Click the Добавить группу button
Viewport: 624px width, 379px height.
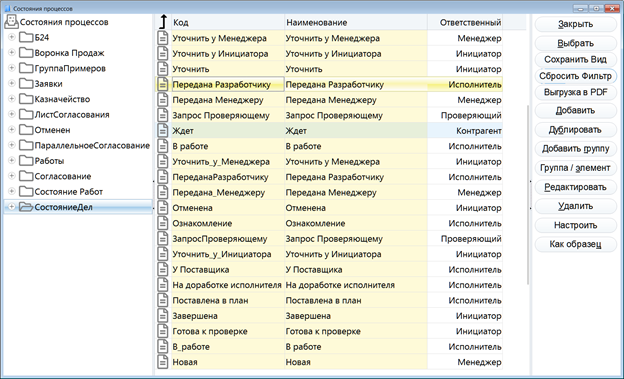click(575, 148)
